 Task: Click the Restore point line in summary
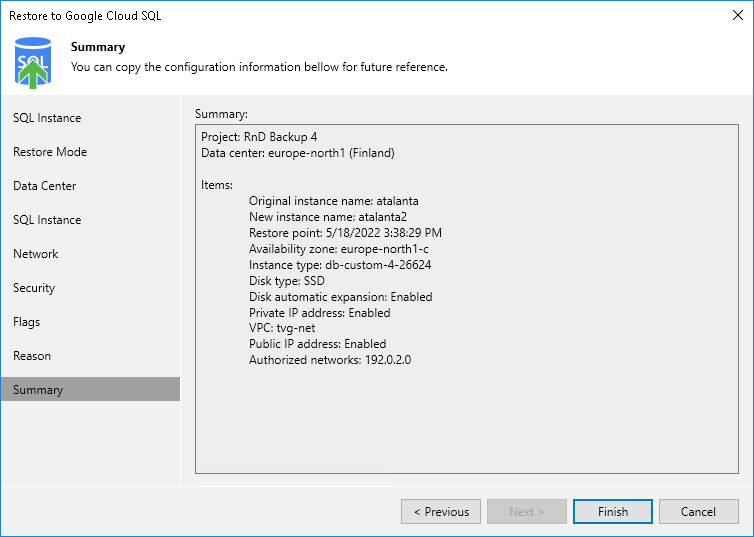point(345,234)
